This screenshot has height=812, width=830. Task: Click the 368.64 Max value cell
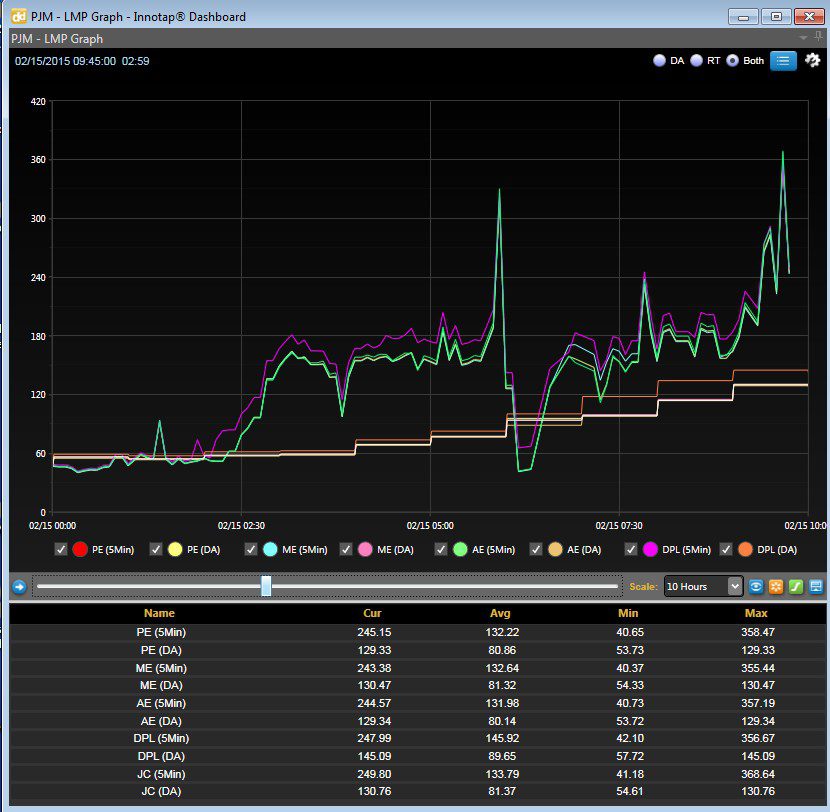tap(758, 774)
